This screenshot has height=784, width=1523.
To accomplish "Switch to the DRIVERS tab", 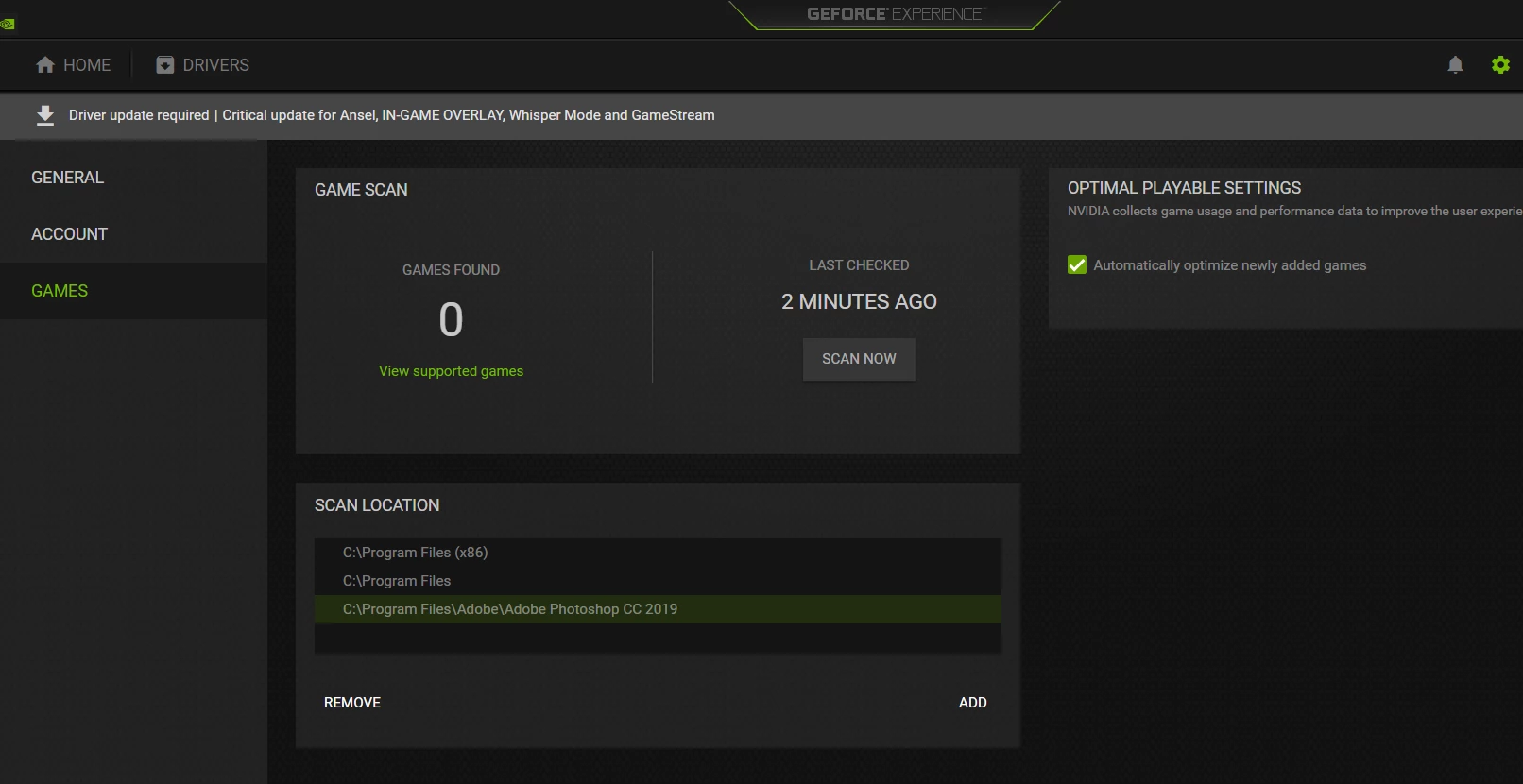I will (203, 64).
